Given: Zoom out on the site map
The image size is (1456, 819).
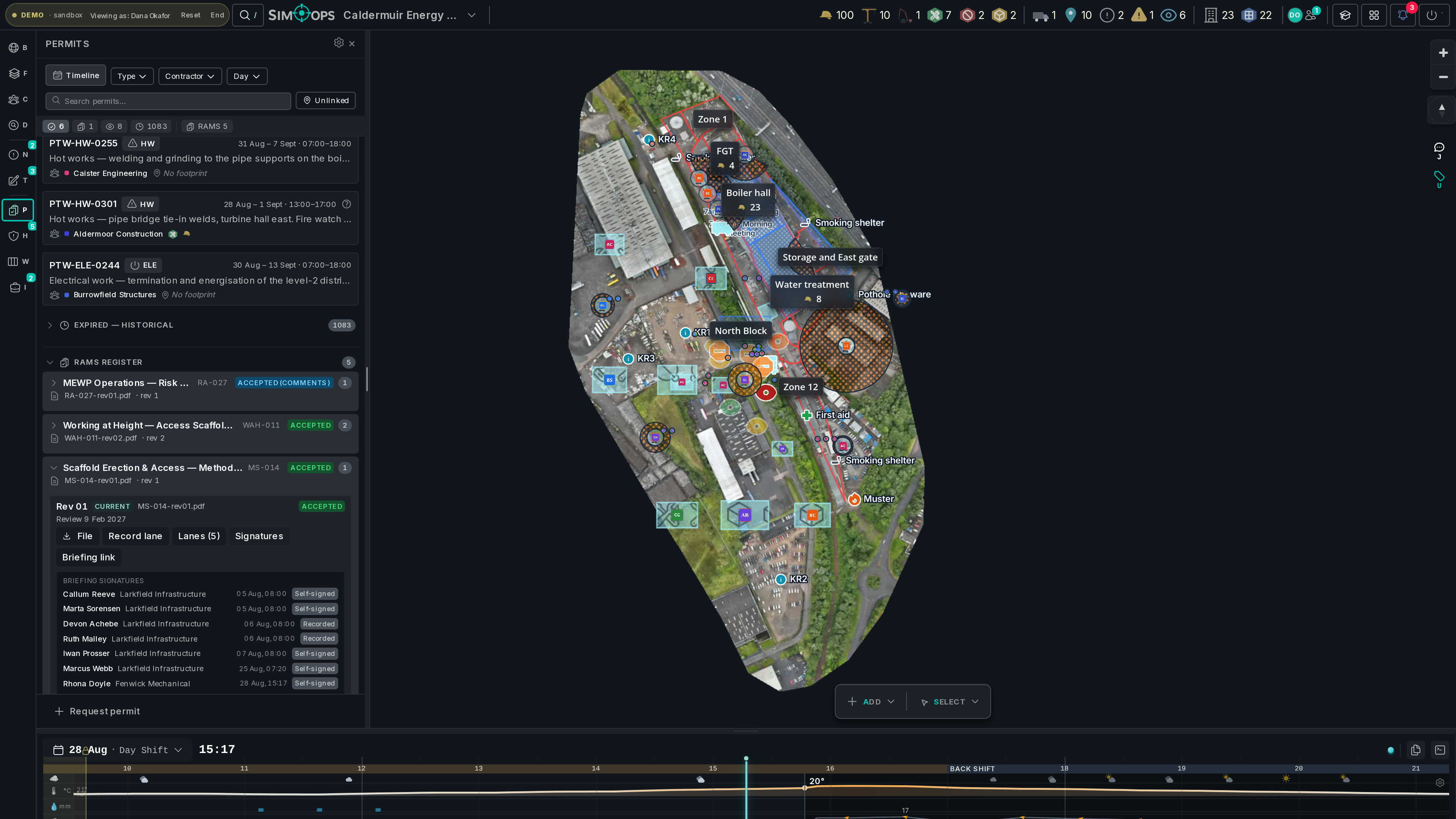Looking at the screenshot, I should tap(1443, 77).
